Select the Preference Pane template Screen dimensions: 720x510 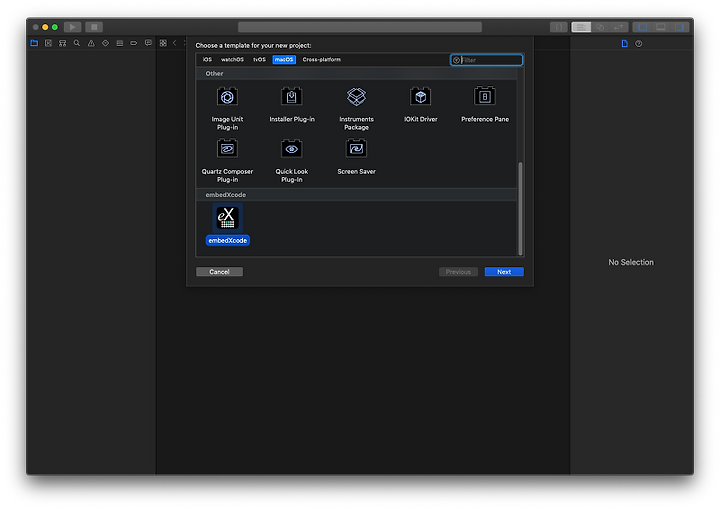point(485,105)
